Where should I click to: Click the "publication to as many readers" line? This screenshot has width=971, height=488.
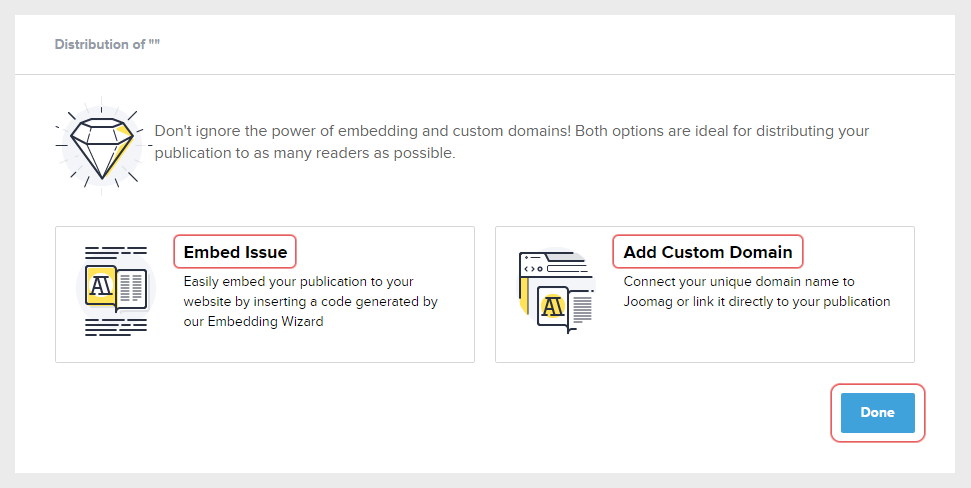coord(305,154)
